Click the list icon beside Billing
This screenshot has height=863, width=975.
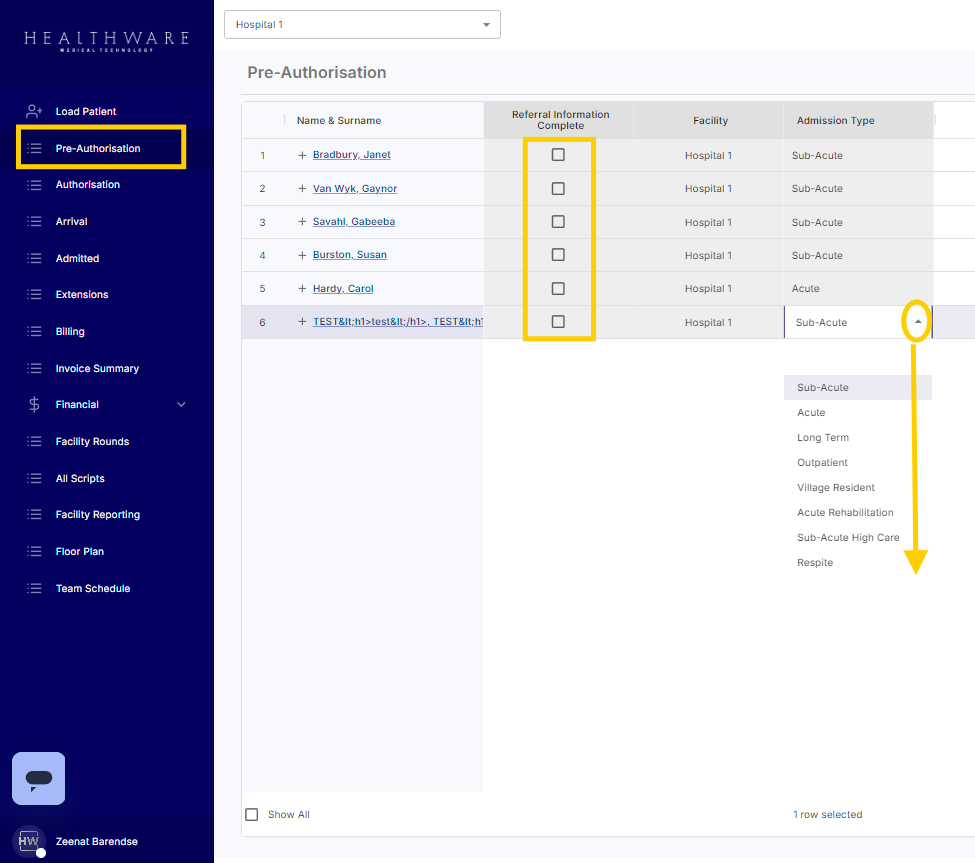point(34,331)
